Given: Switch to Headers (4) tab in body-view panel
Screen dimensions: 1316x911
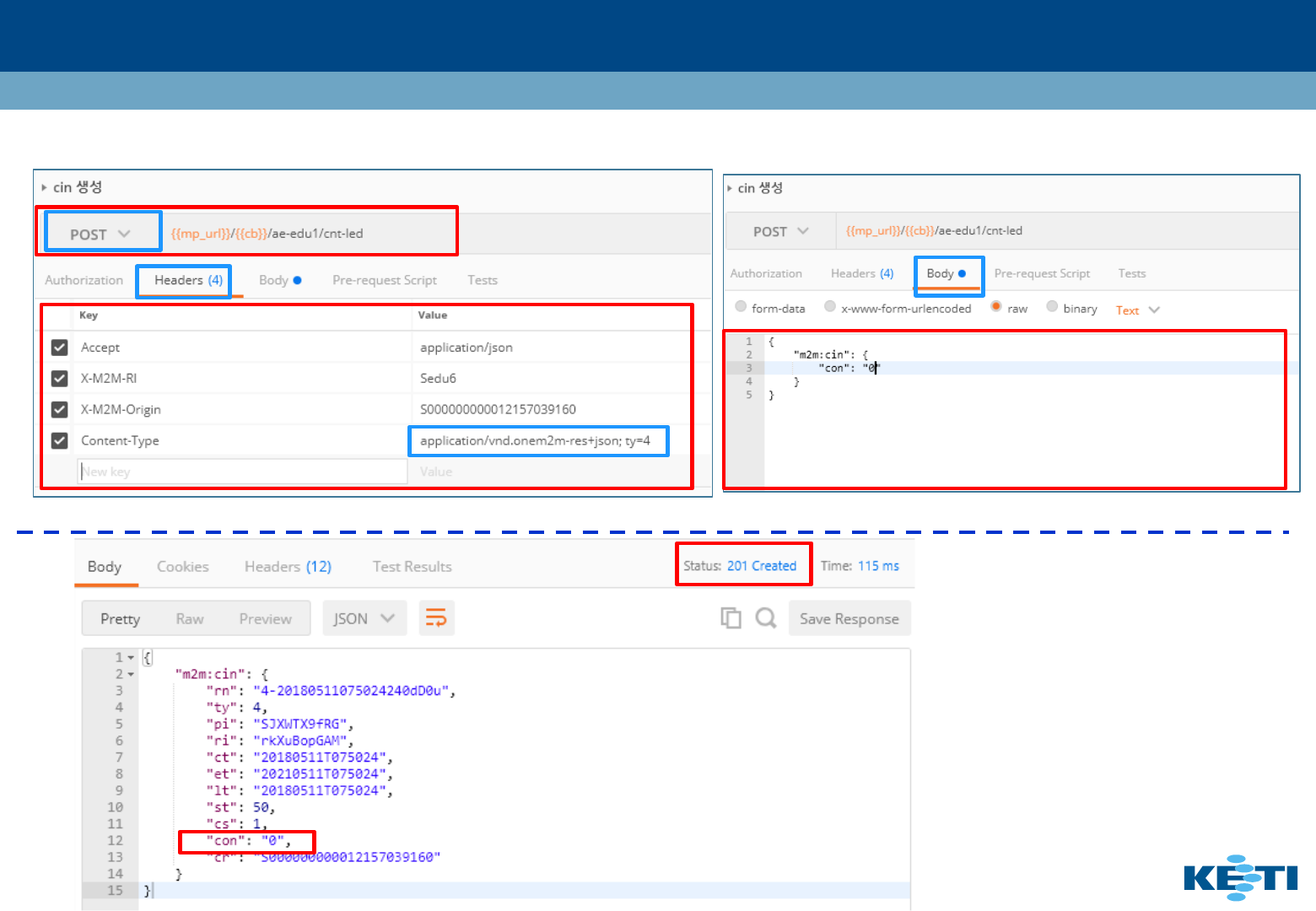Looking at the screenshot, I should (862, 273).
